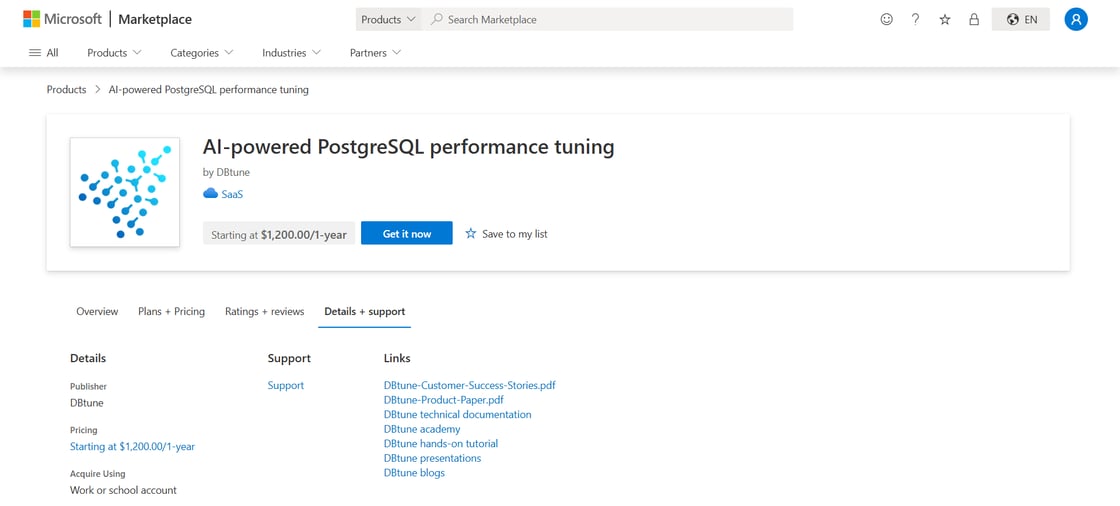Open the feedback smiley face icon

(886, 19)
